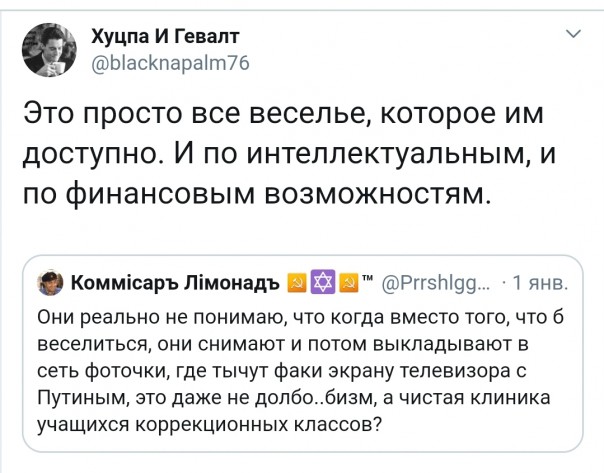Click the first Soviet flag emoji in name
Viewport: 604px width, 473px height.
click(296, 278)
